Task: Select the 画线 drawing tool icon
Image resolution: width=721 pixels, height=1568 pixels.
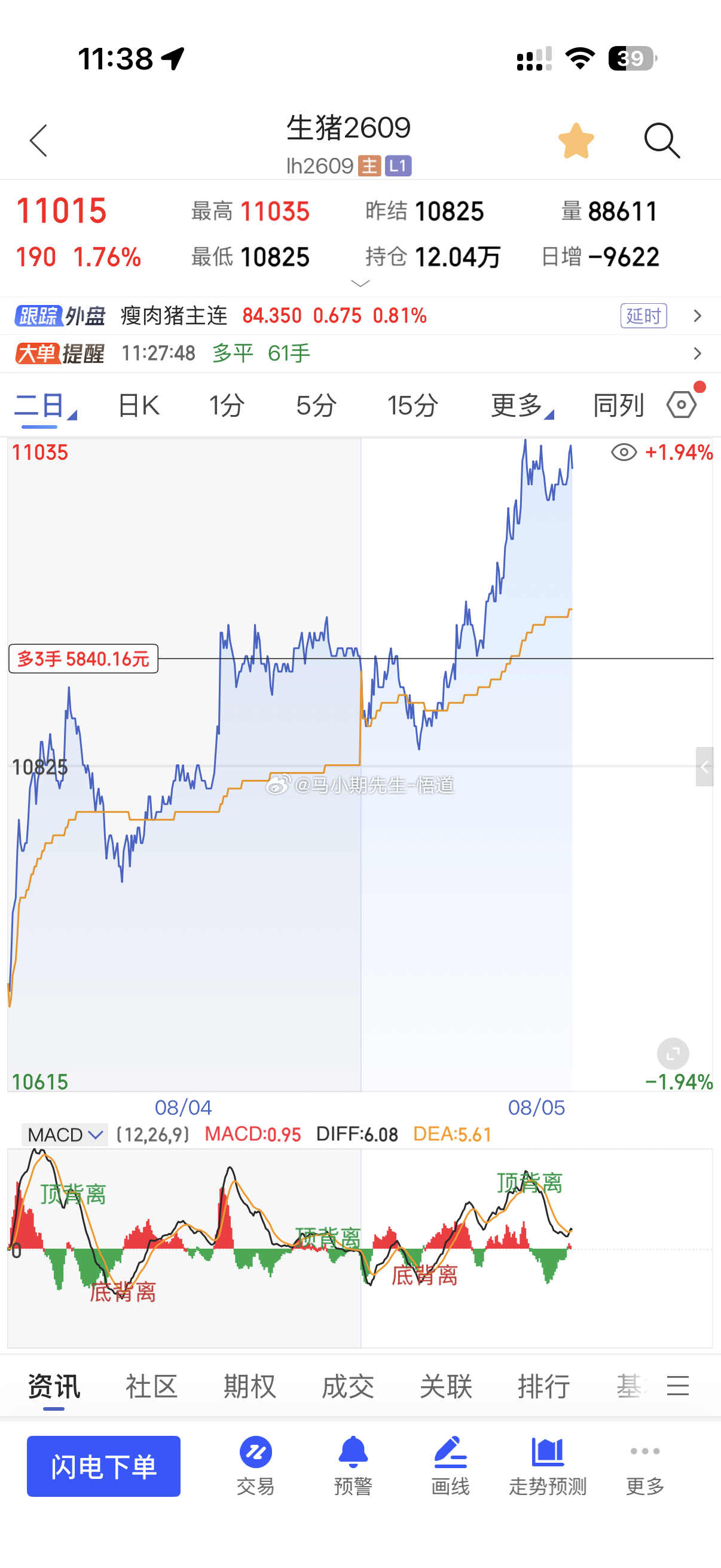Action: pyautogui.click(x=450, y=1466)
